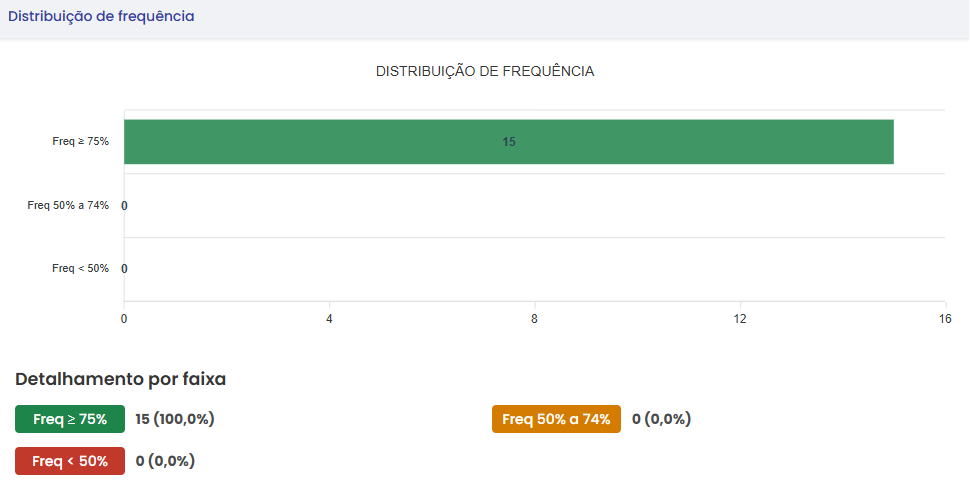Viewport: 970px width, 487px height.
Task: Click the chart title DISTRIBUIÇÃO DE FREQUÊNCIA
Action: pyautogui.click(x=485, y=71)
